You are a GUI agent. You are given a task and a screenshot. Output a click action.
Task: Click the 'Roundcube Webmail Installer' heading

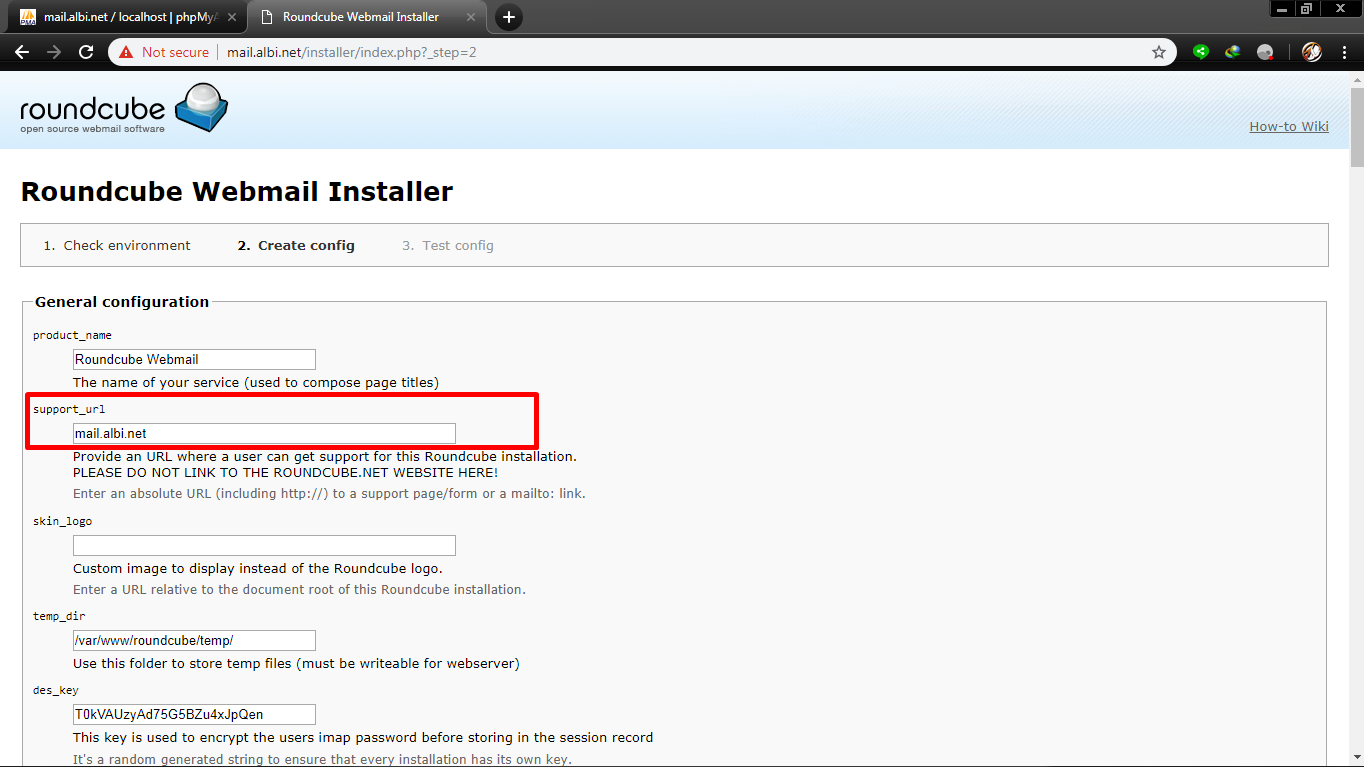(x=237, y=191)
